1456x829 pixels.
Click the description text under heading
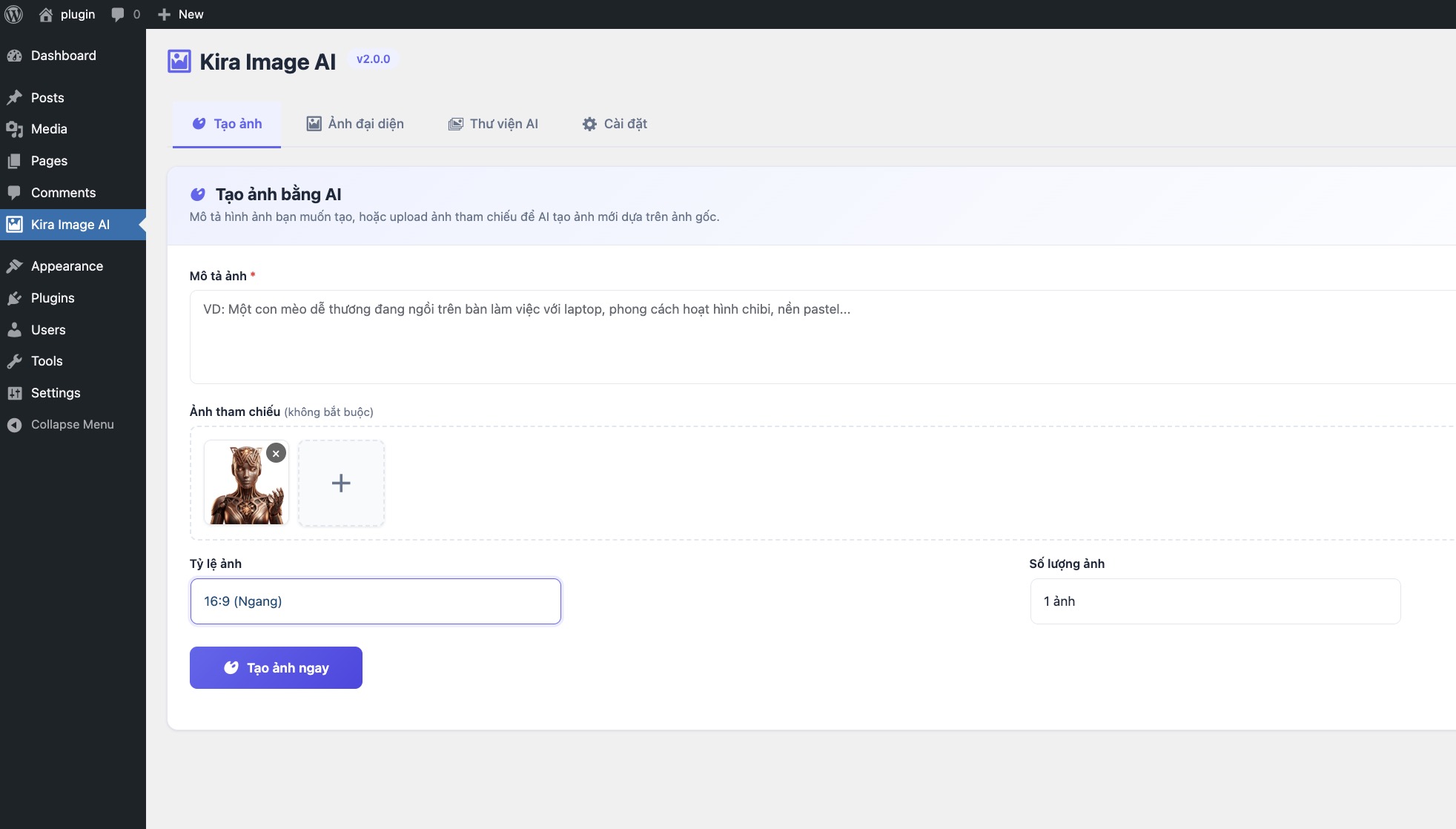click(x=454, y=217)
